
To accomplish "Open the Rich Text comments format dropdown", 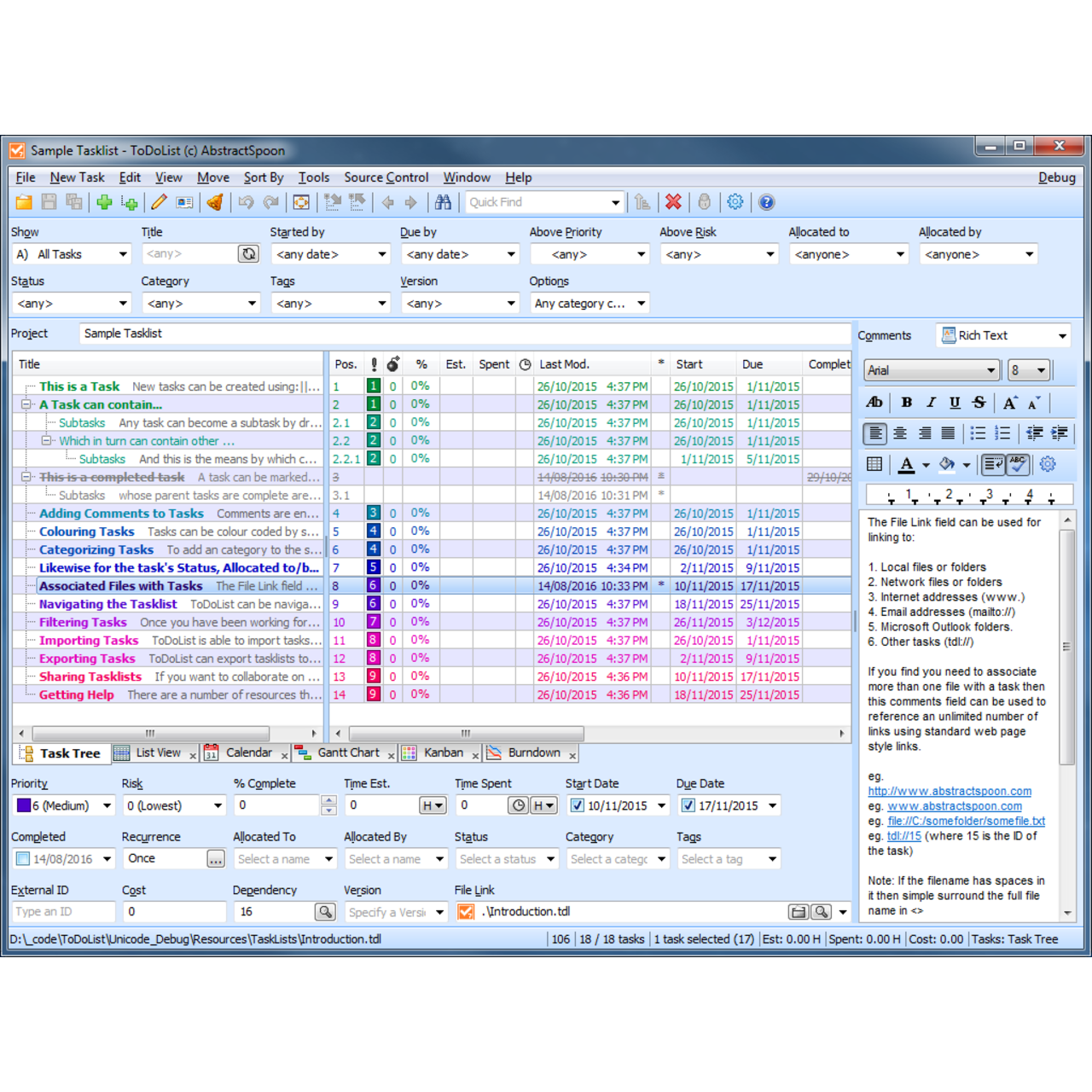I will pyautogui.click(x=1003, y=336).
